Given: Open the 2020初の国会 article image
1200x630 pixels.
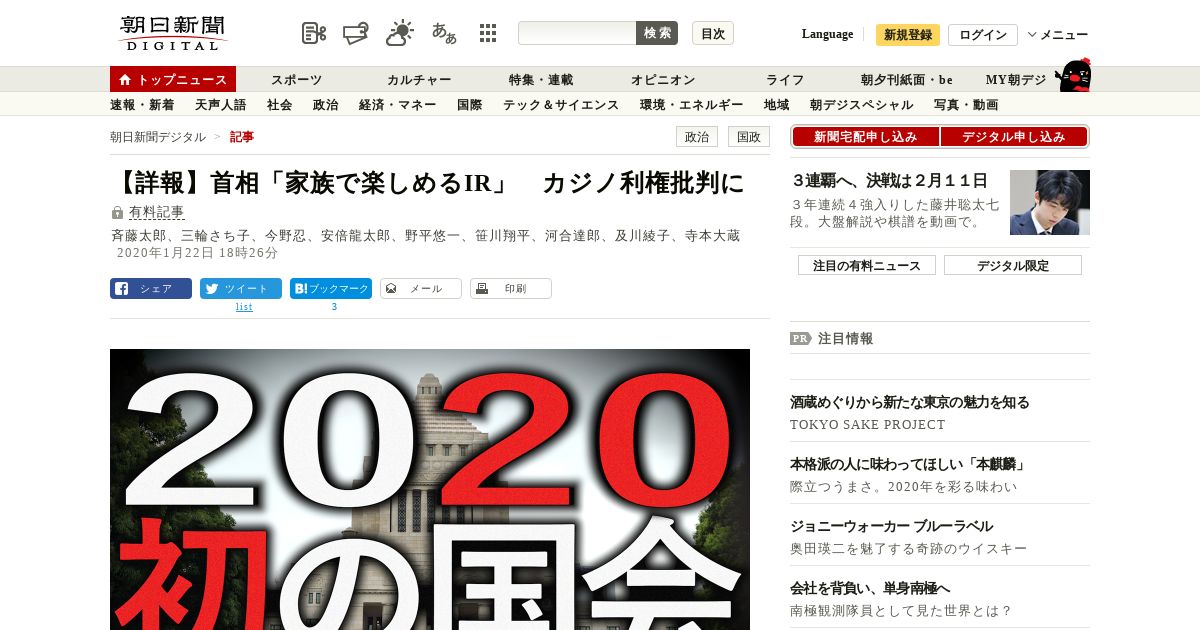Looking at the screenshot, I should [x=430, y=489].
